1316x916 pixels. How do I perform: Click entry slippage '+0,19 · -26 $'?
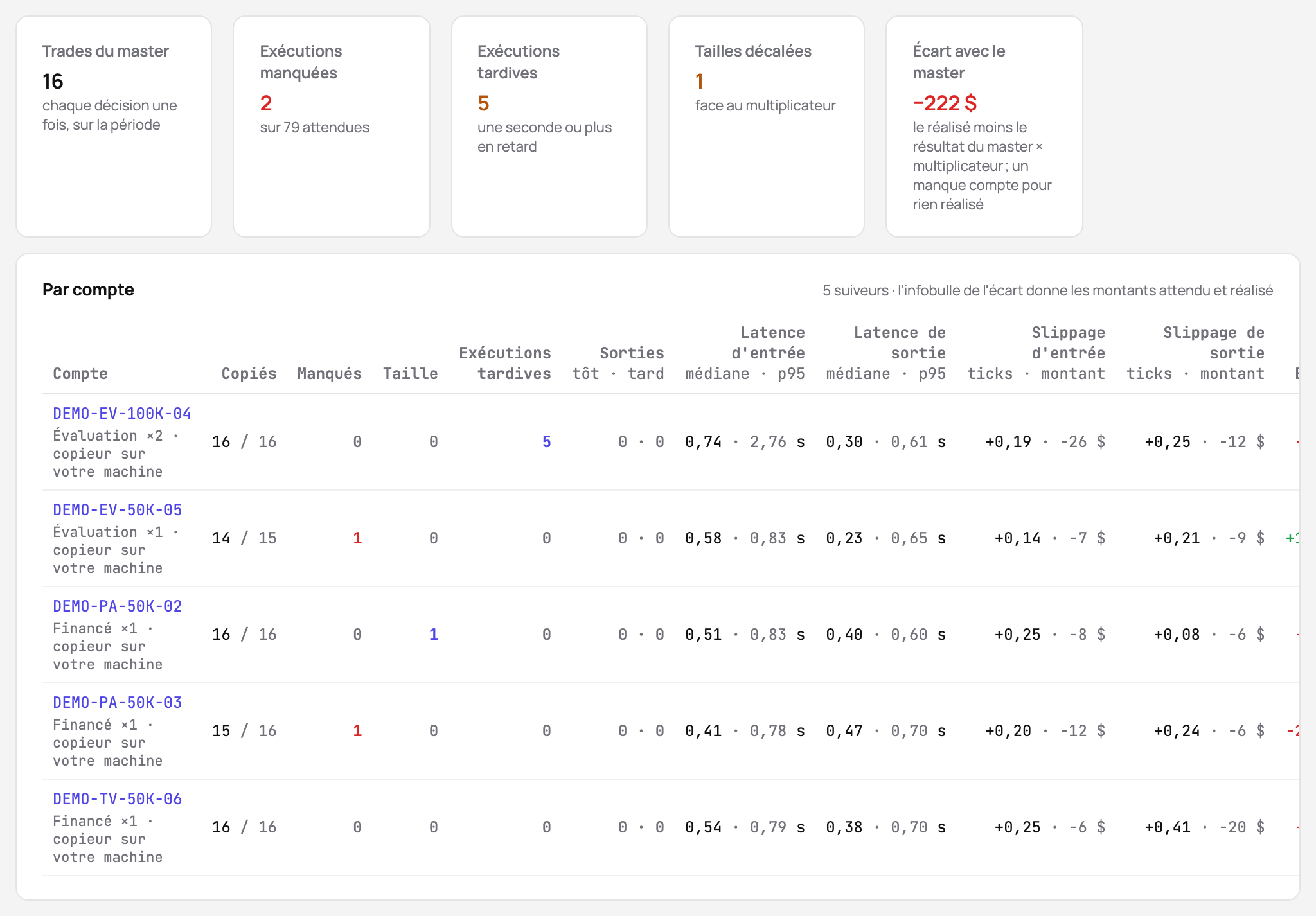(x=1045, y=442)
